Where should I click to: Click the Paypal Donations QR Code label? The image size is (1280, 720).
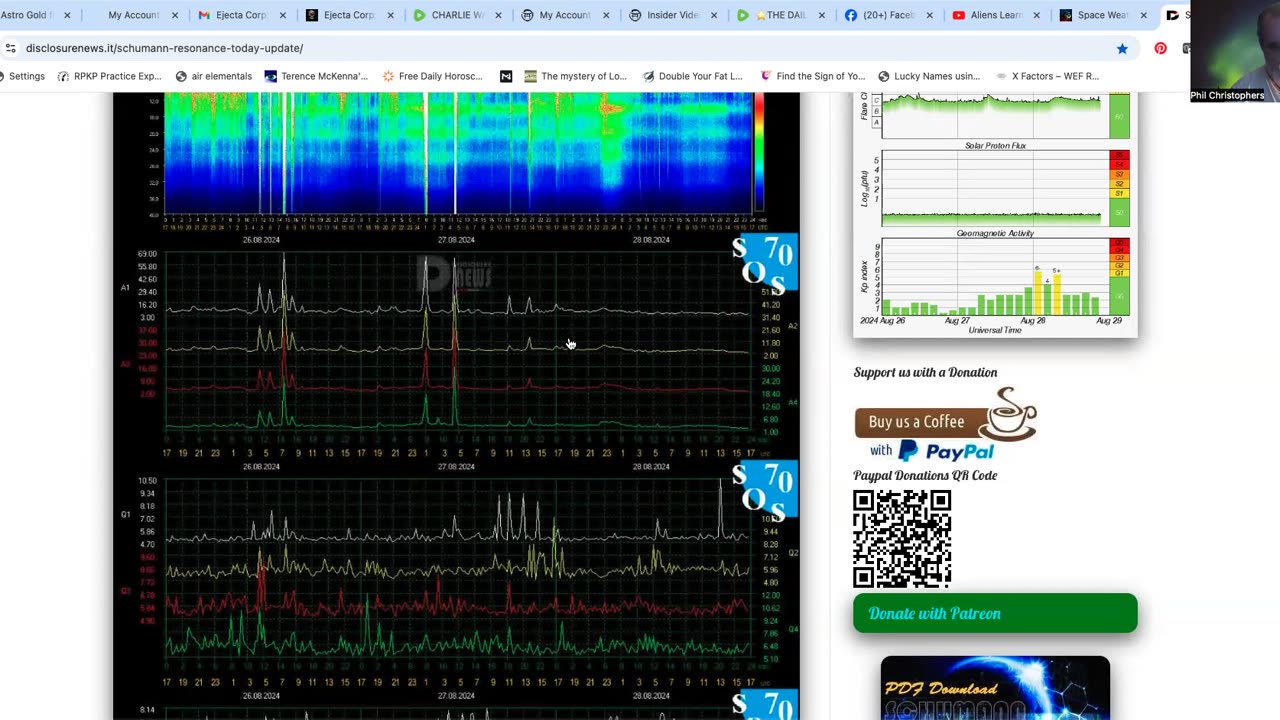[x=925, y=475]
